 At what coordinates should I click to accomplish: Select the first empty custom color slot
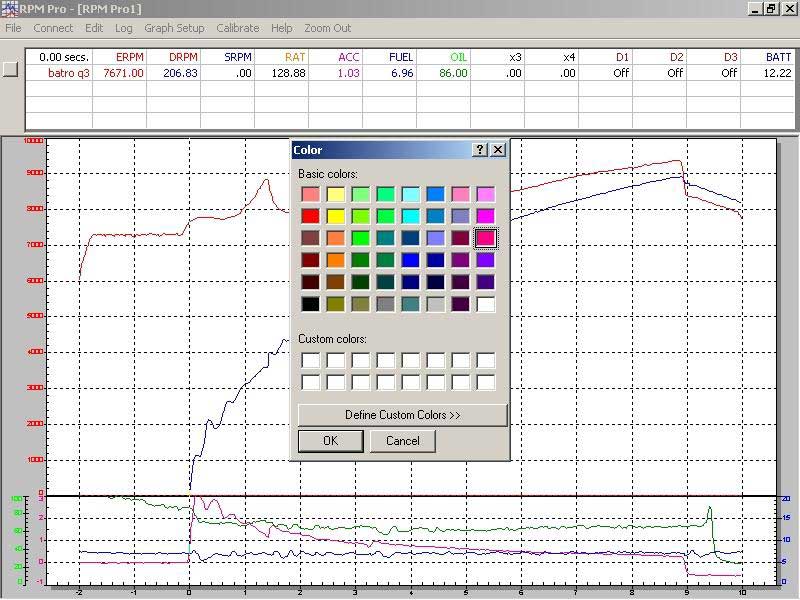[x=310, y=360]
